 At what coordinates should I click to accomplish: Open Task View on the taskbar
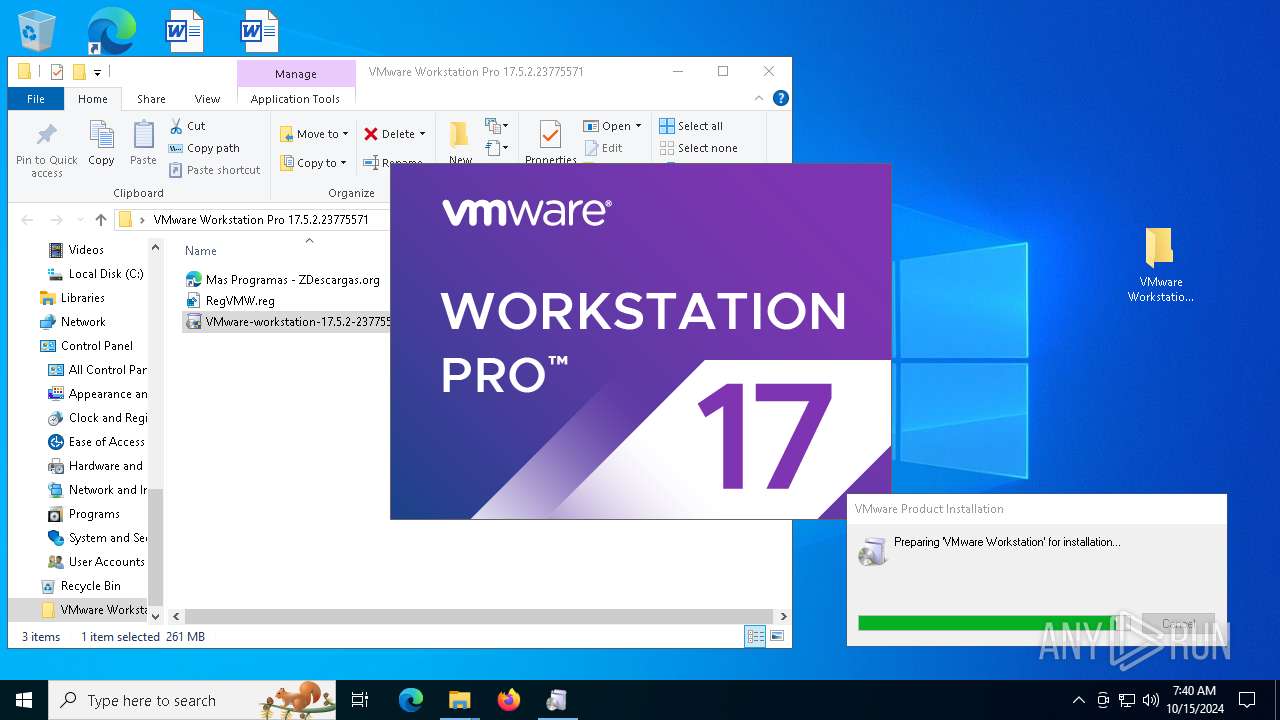(x=360, y=700)
